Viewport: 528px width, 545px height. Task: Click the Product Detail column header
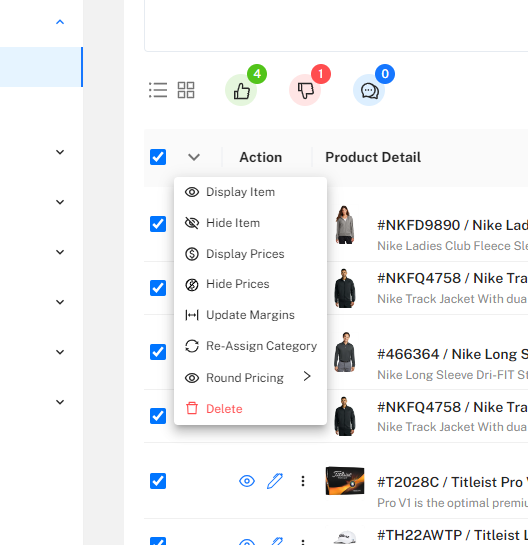[373, 157]
